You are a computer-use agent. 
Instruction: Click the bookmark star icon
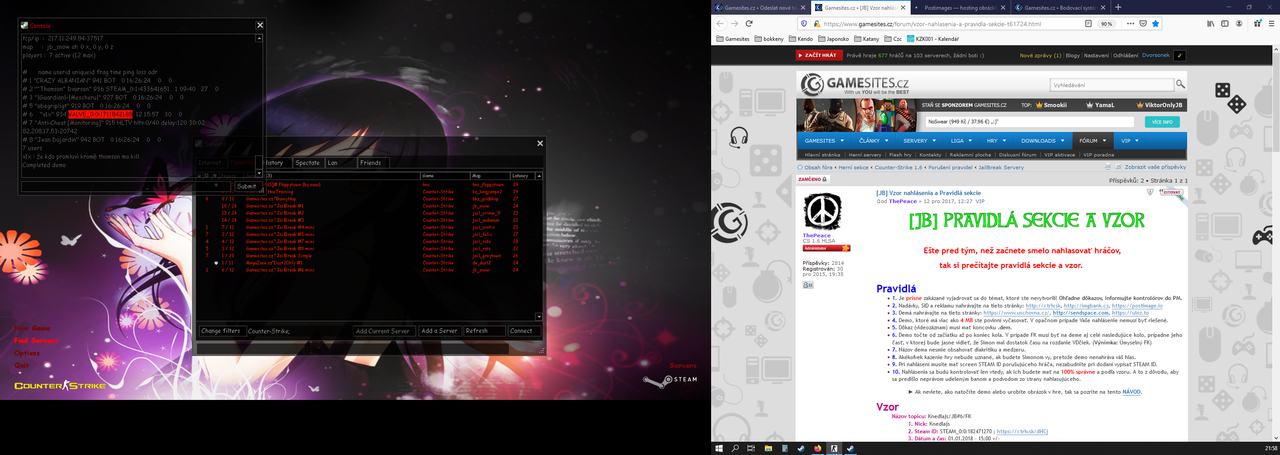pyautogui.click(x=1156, y=23)
